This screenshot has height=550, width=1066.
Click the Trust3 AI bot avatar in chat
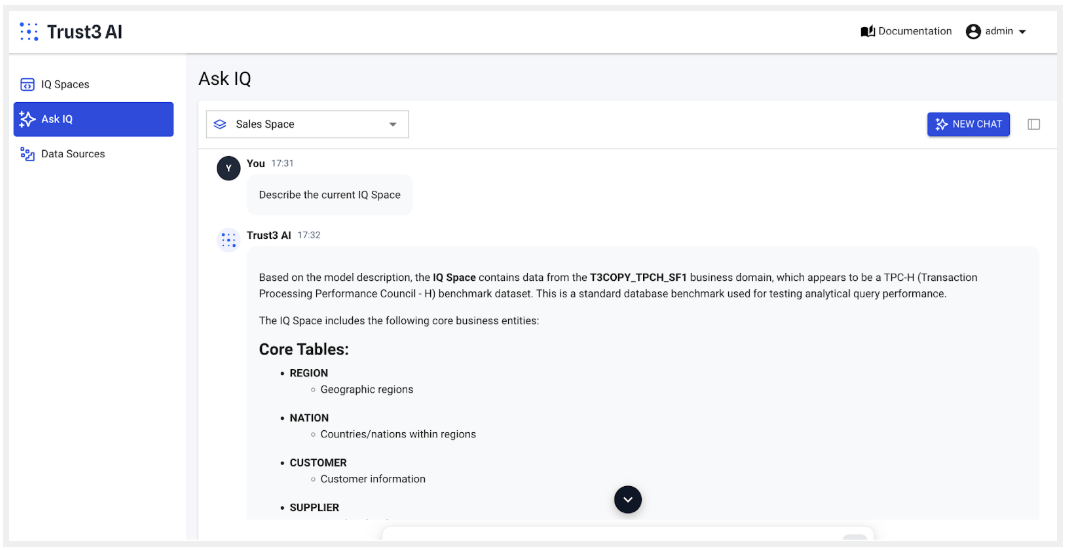[229, 240]
